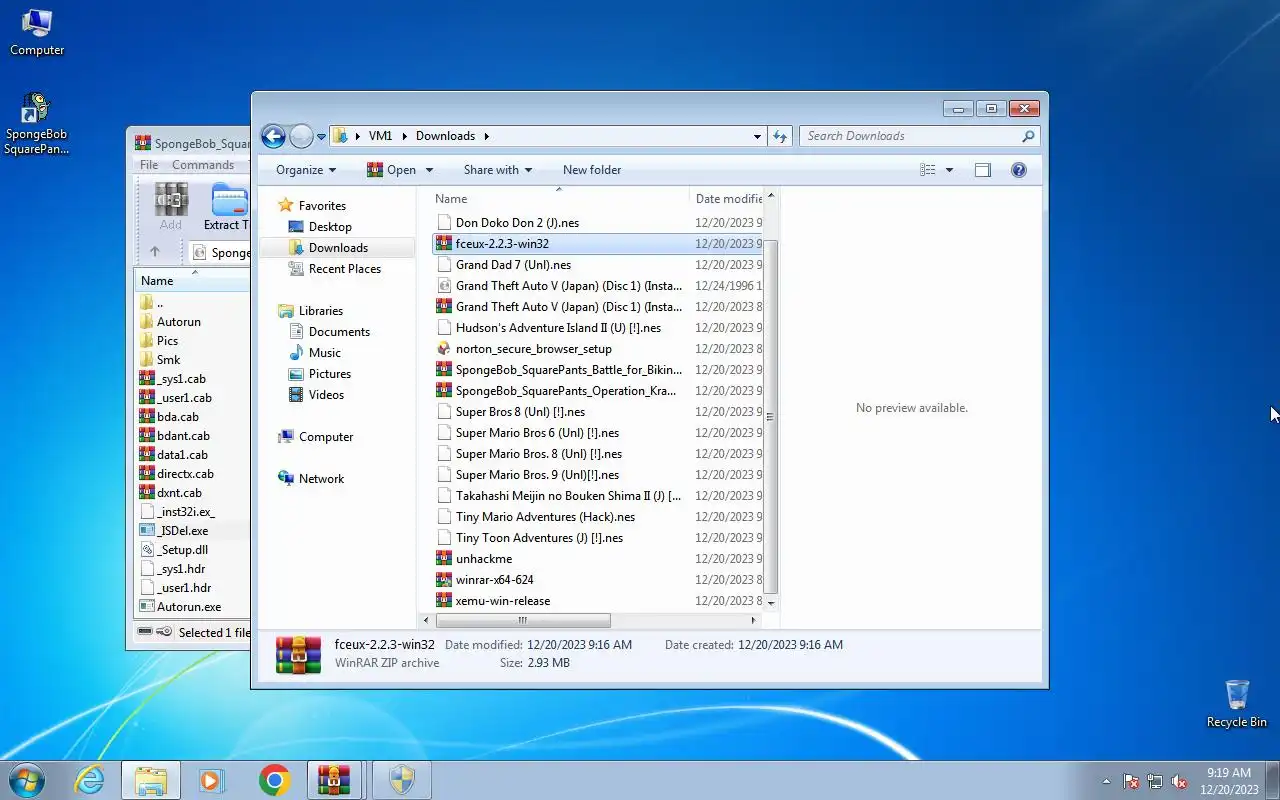The width and height of the screenshot is (1280, 800).
Task: Click the SpongeBob SquarePants desktop shortcut
Action: pyautogui.click(x=37, y=124)
